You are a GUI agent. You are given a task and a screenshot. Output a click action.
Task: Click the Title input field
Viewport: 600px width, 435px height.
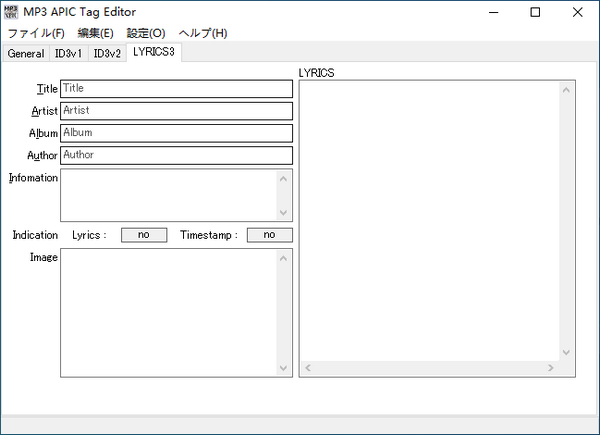click(176, 89)
